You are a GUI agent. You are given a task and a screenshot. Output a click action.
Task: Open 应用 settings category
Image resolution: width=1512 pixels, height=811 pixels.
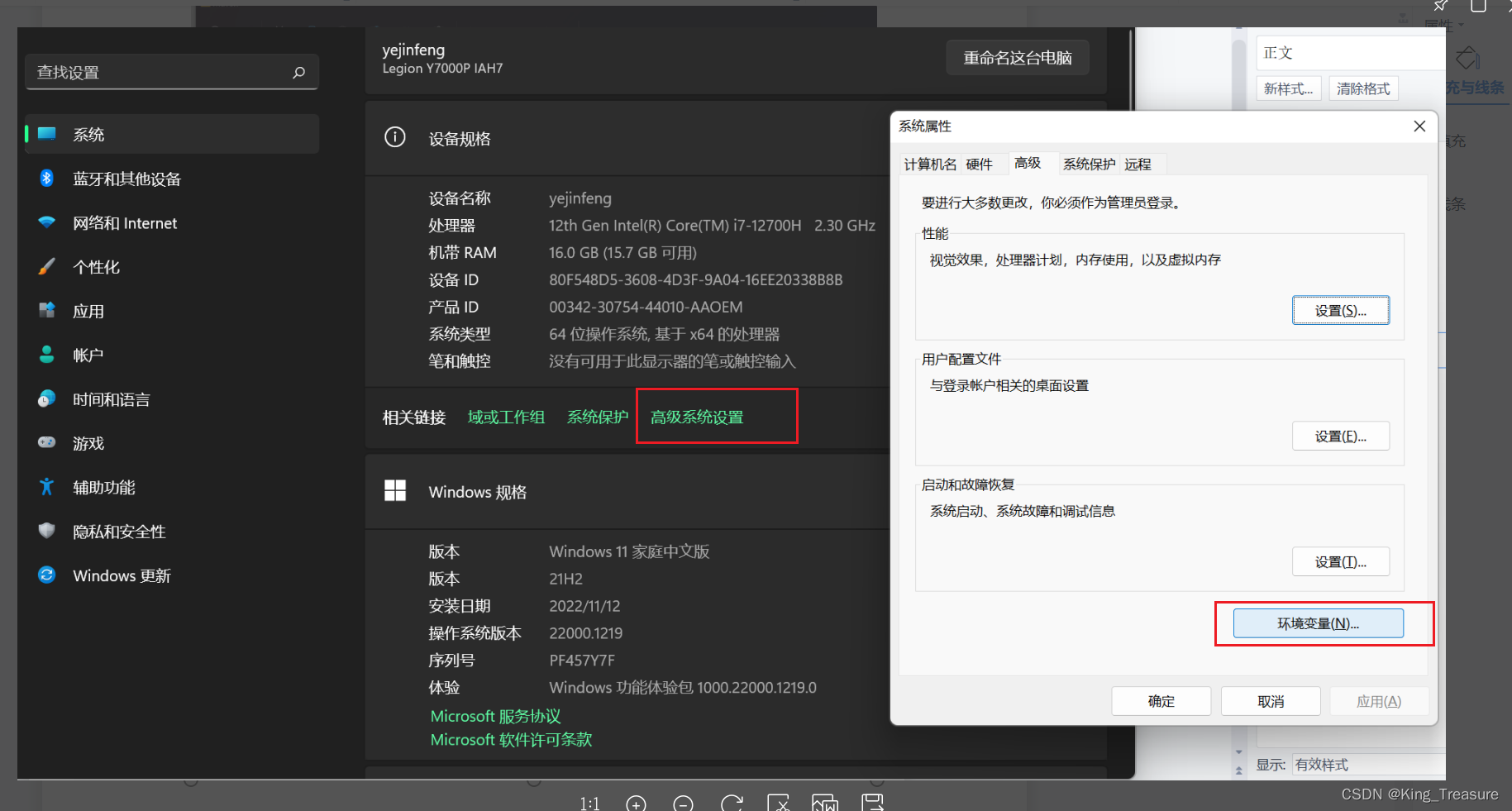point(172,311)
